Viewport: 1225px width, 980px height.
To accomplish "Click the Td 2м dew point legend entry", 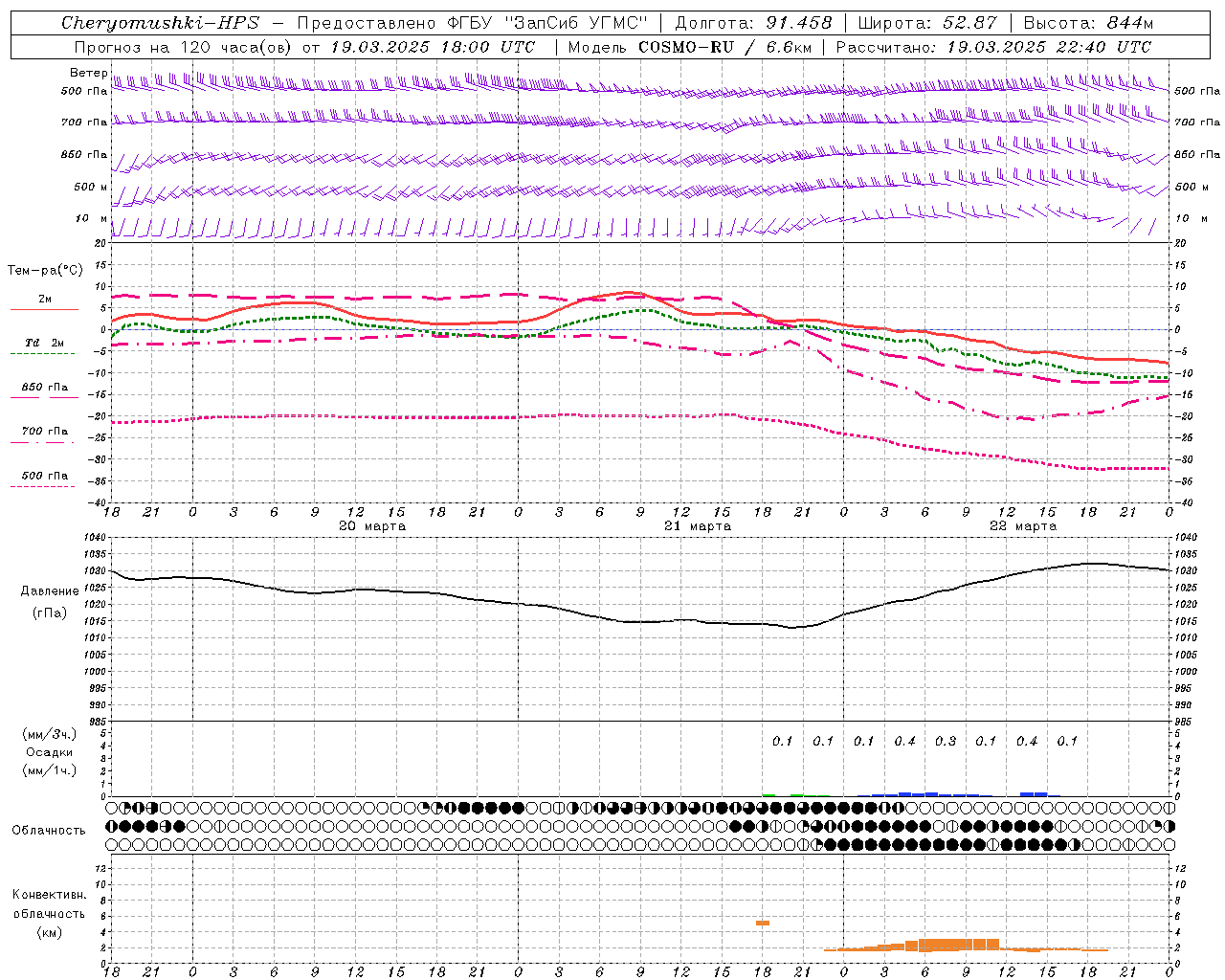I will coord(45,343).
